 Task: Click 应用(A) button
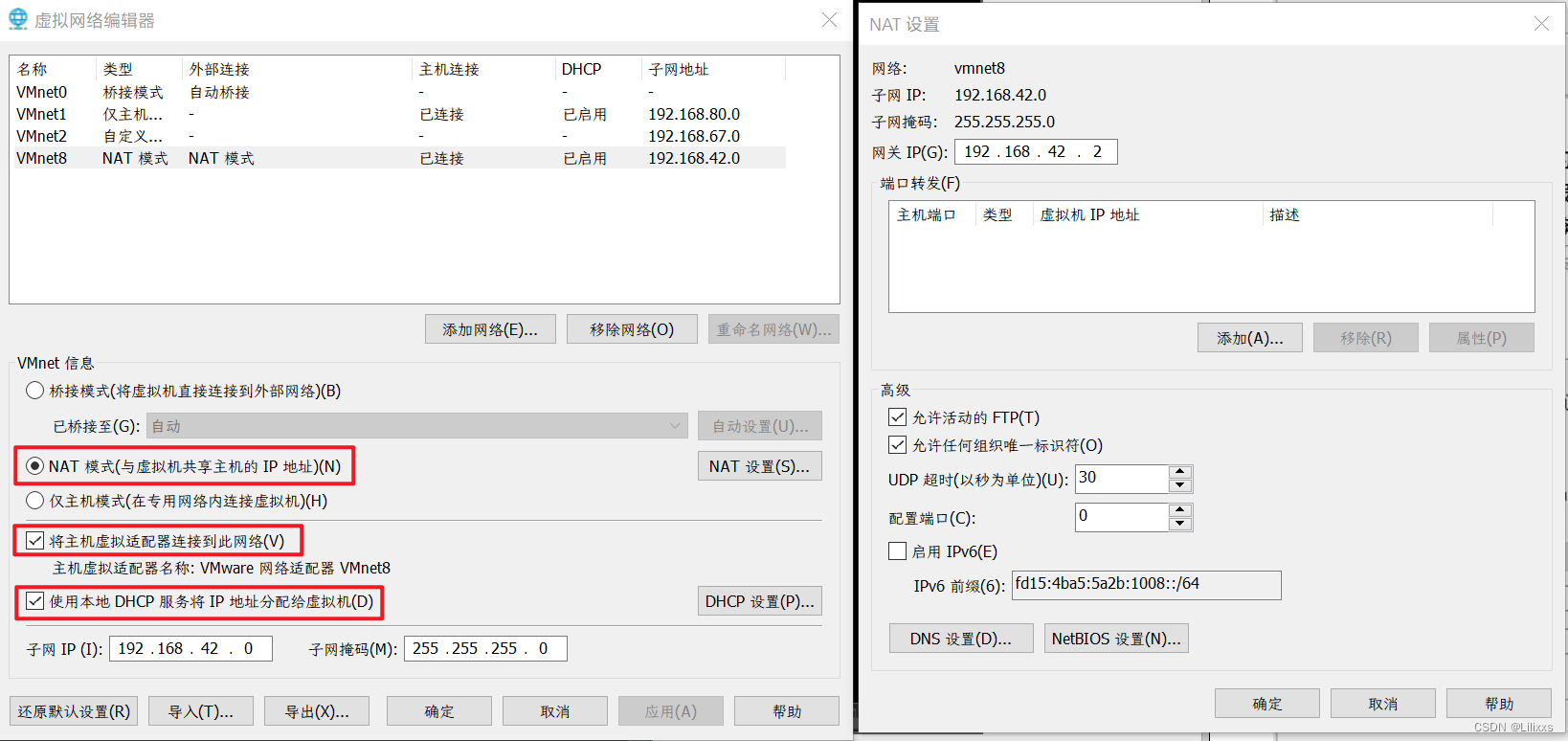[671, 711]
